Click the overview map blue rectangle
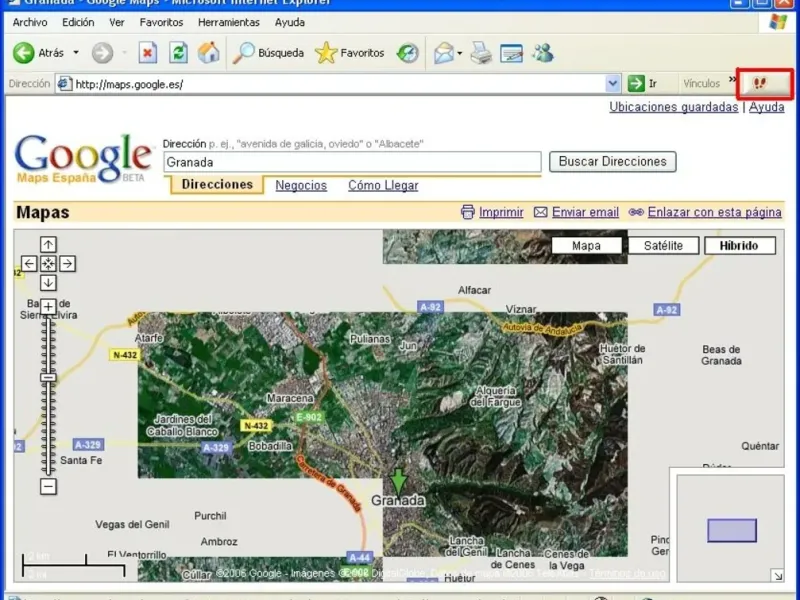Image resolution: width=800 pixels, height=600 pixels. [x=732, y=531]
